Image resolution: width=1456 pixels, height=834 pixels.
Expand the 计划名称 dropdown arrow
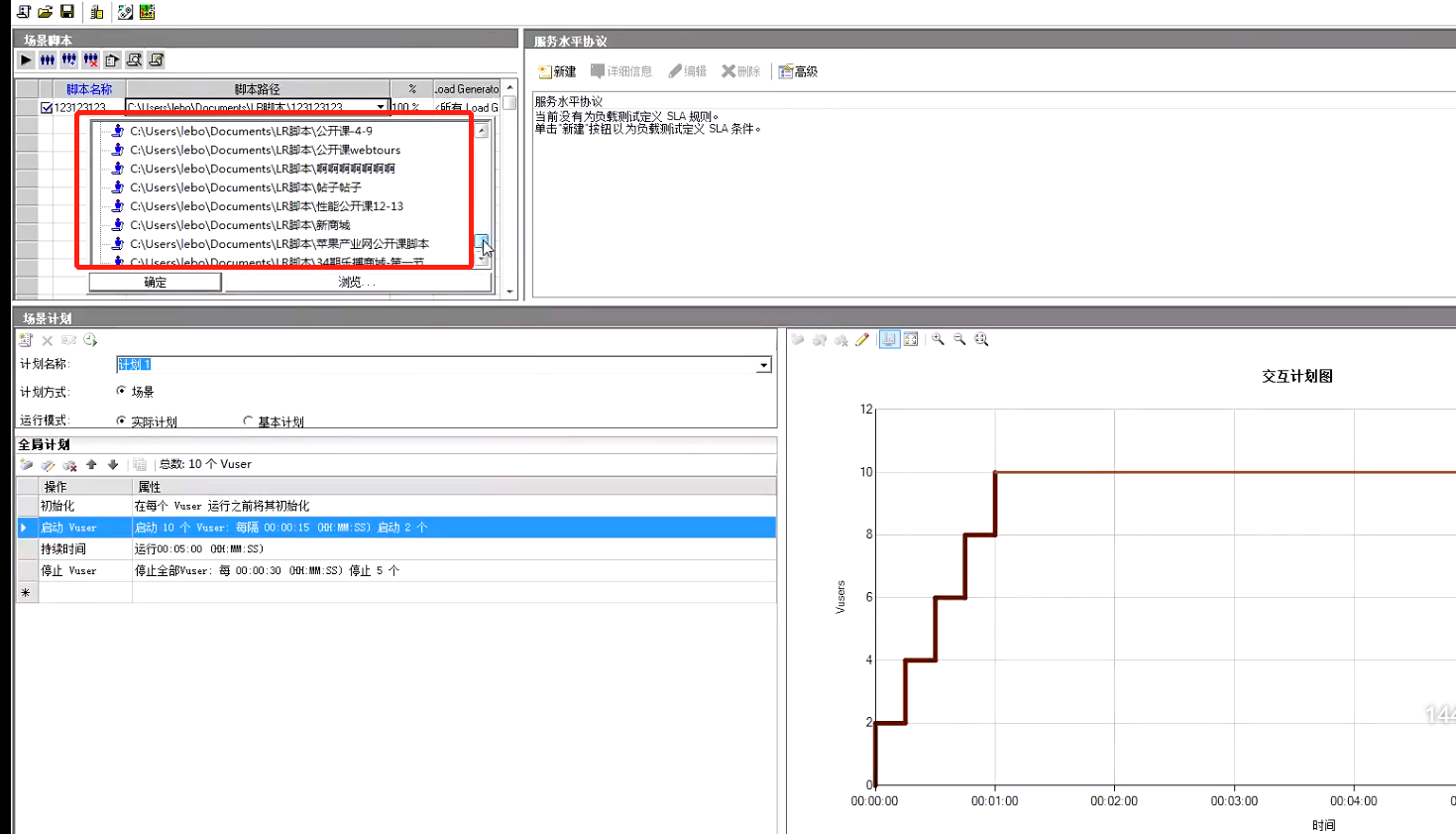pyautogui.click(x=764, y=365)
